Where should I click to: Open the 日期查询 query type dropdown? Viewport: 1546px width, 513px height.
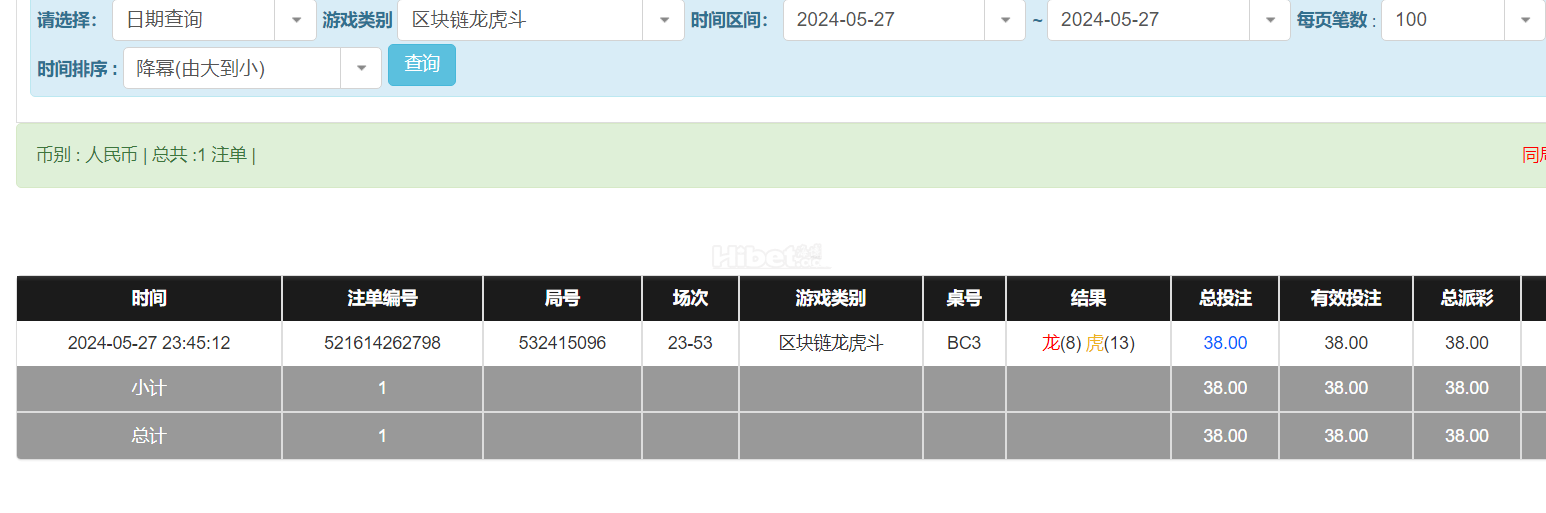coord(214,19)
